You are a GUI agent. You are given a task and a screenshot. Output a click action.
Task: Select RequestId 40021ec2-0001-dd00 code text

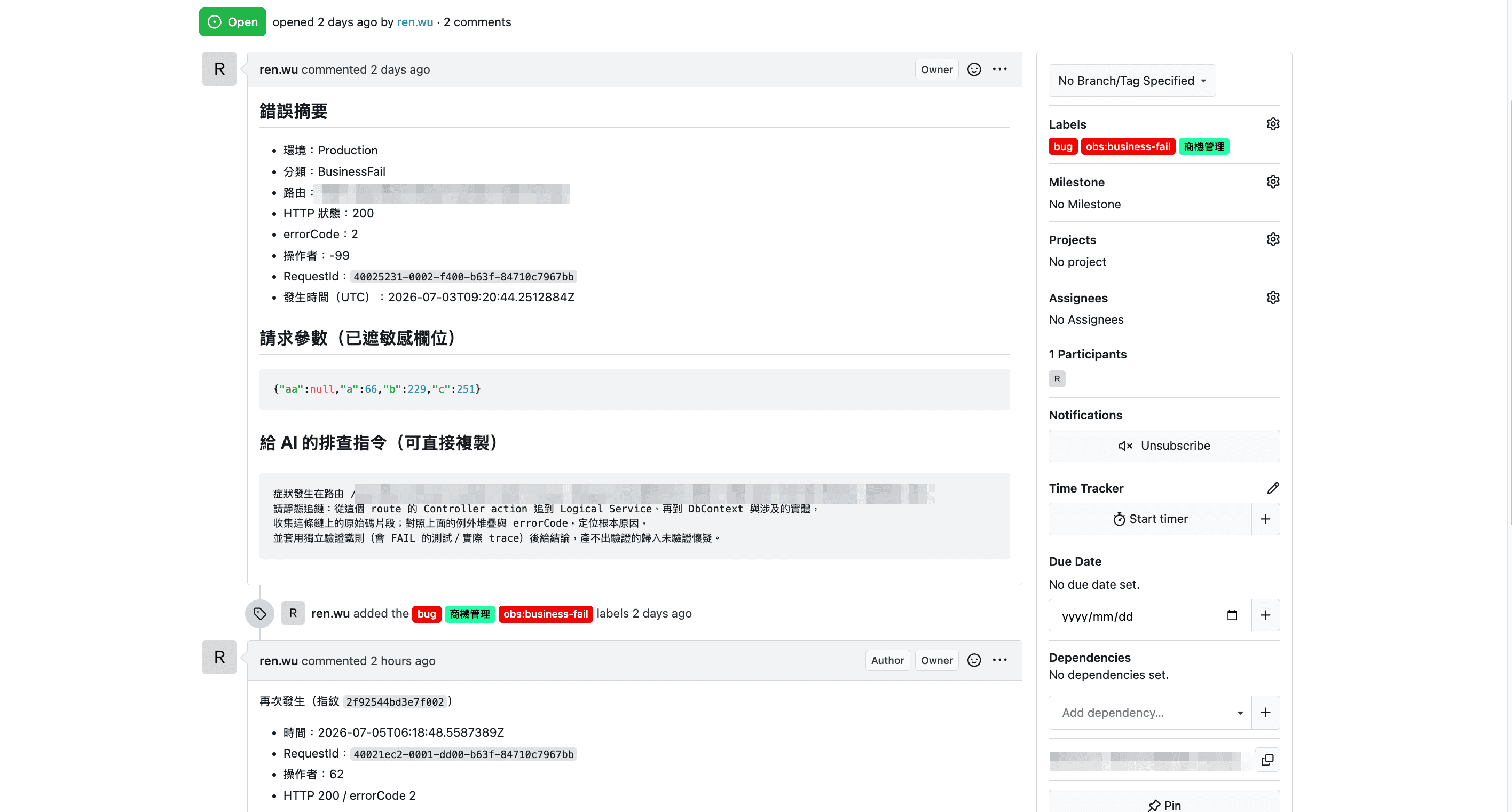point(463,754)
